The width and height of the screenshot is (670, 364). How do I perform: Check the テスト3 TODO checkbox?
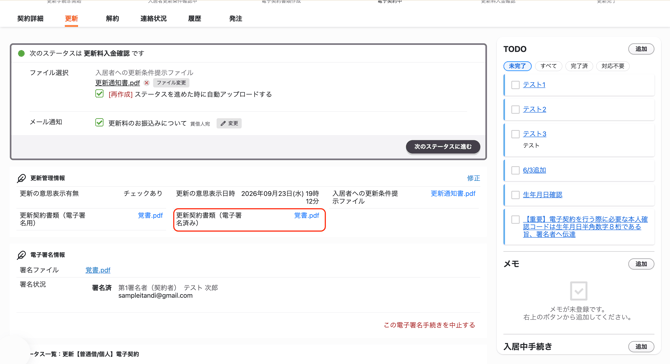coord(515,134)
